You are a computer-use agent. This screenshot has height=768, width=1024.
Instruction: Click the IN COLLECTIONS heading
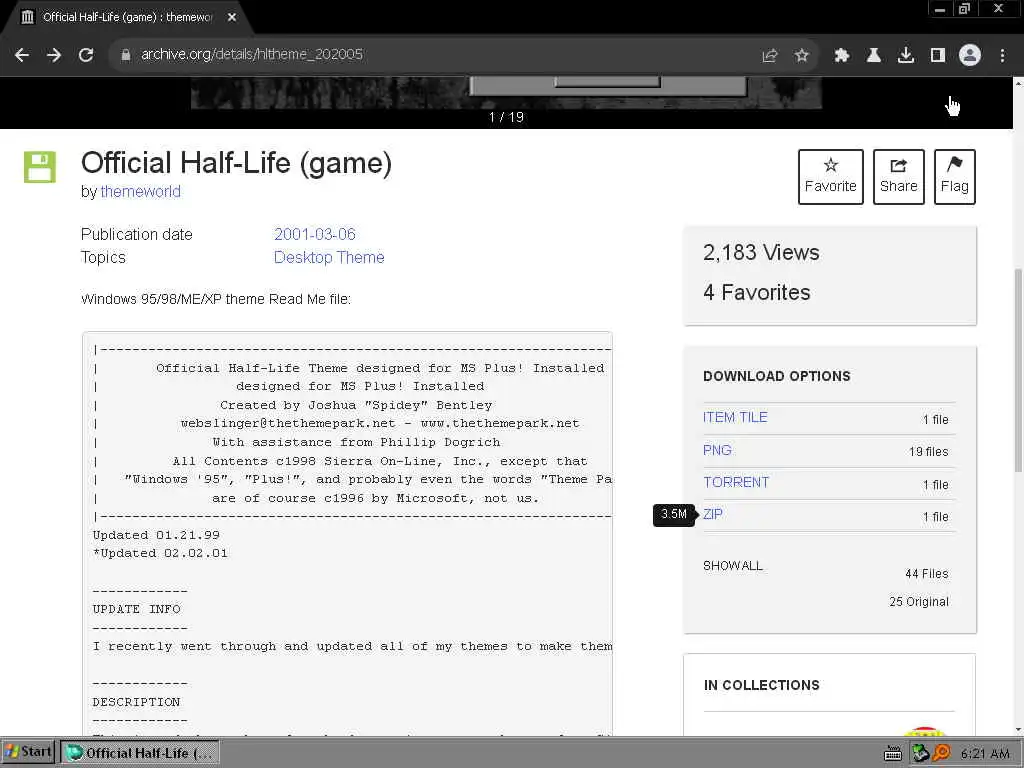pyautogui.click(x=761, y=685)
